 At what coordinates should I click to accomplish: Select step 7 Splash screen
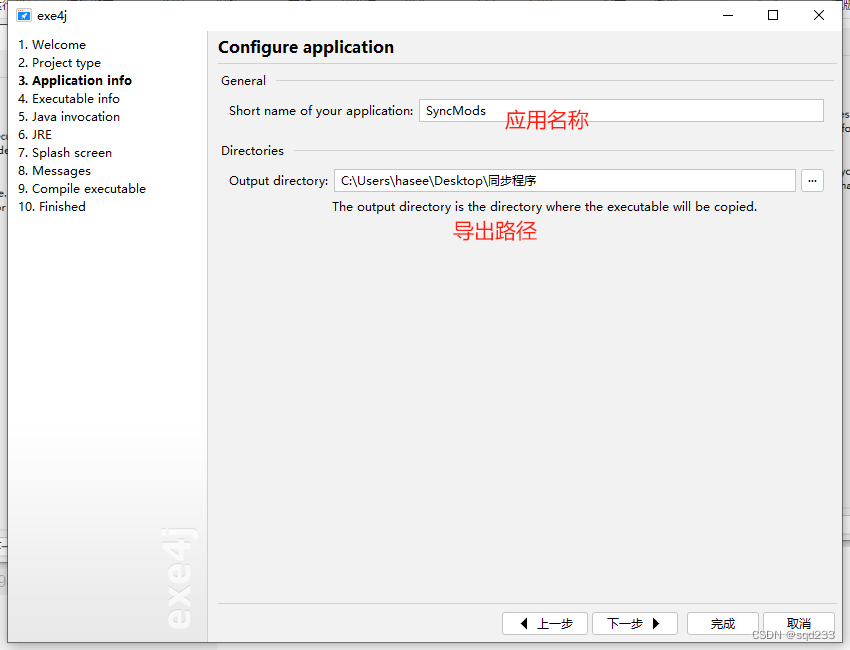[65, 153]
